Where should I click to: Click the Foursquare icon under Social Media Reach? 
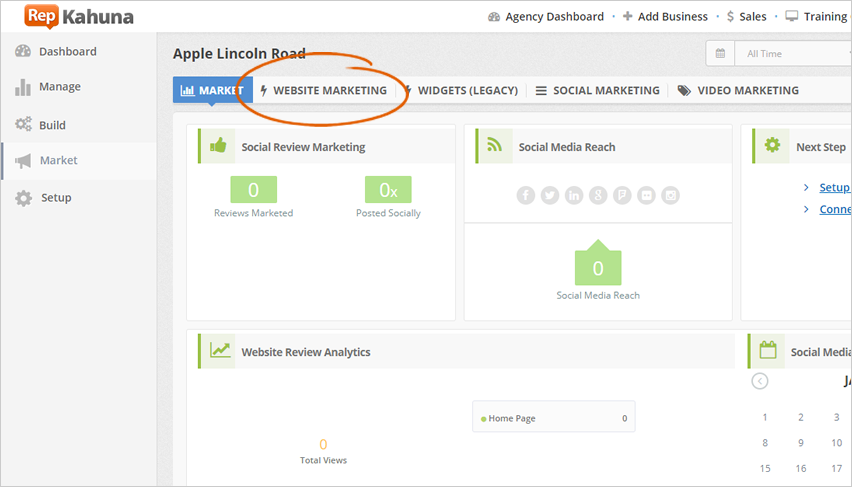pyautogui.click(x=622, y=195)
